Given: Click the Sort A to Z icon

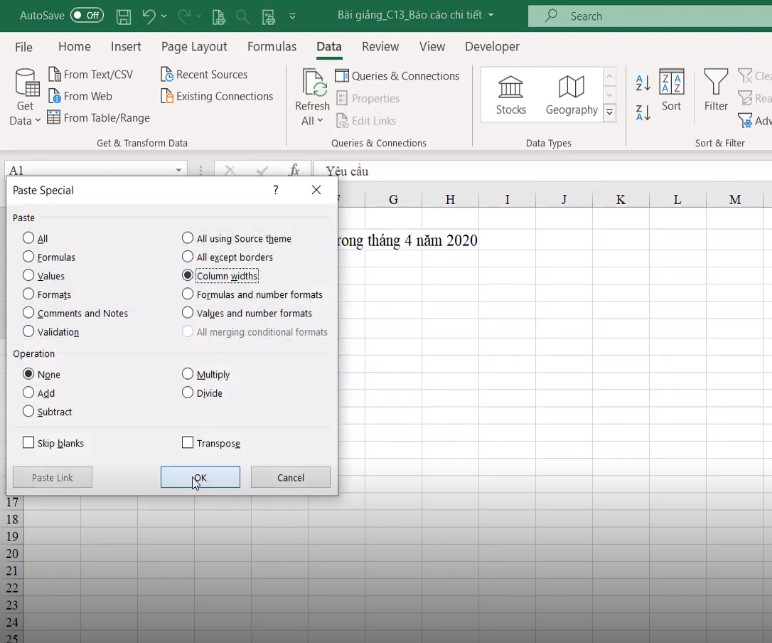Looking at the screenshot, I should pyautogui.click(x=643, y=83).
